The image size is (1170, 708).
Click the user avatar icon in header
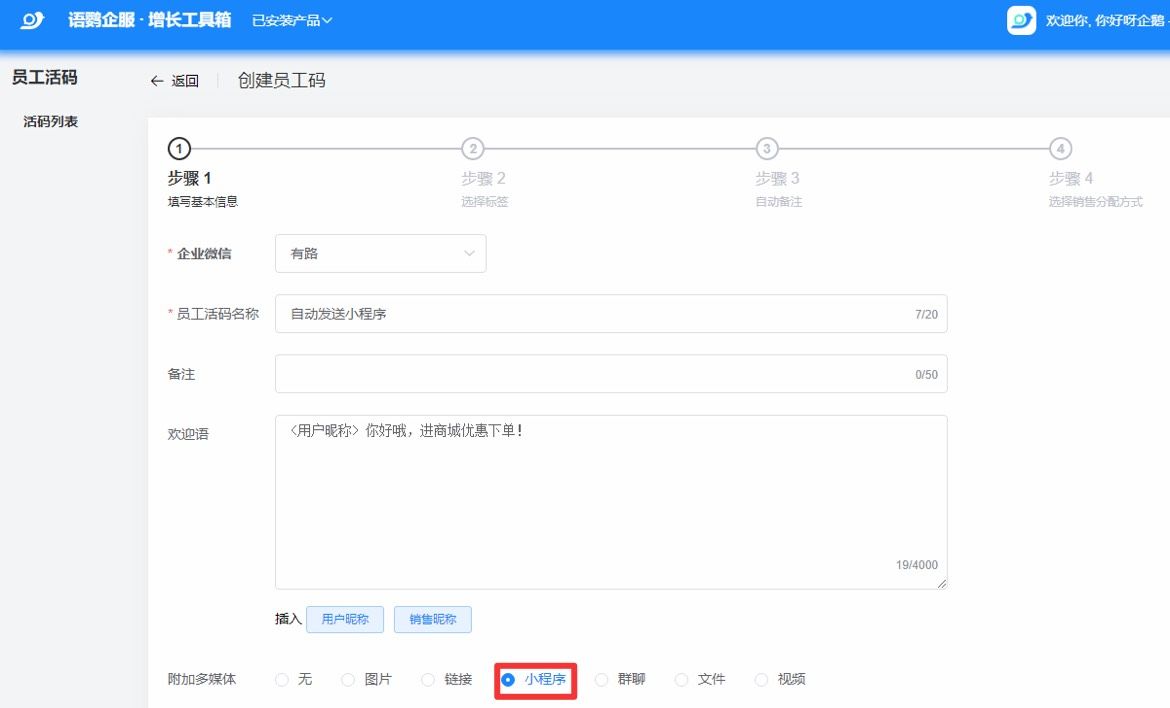click(x=1021, y=20)
